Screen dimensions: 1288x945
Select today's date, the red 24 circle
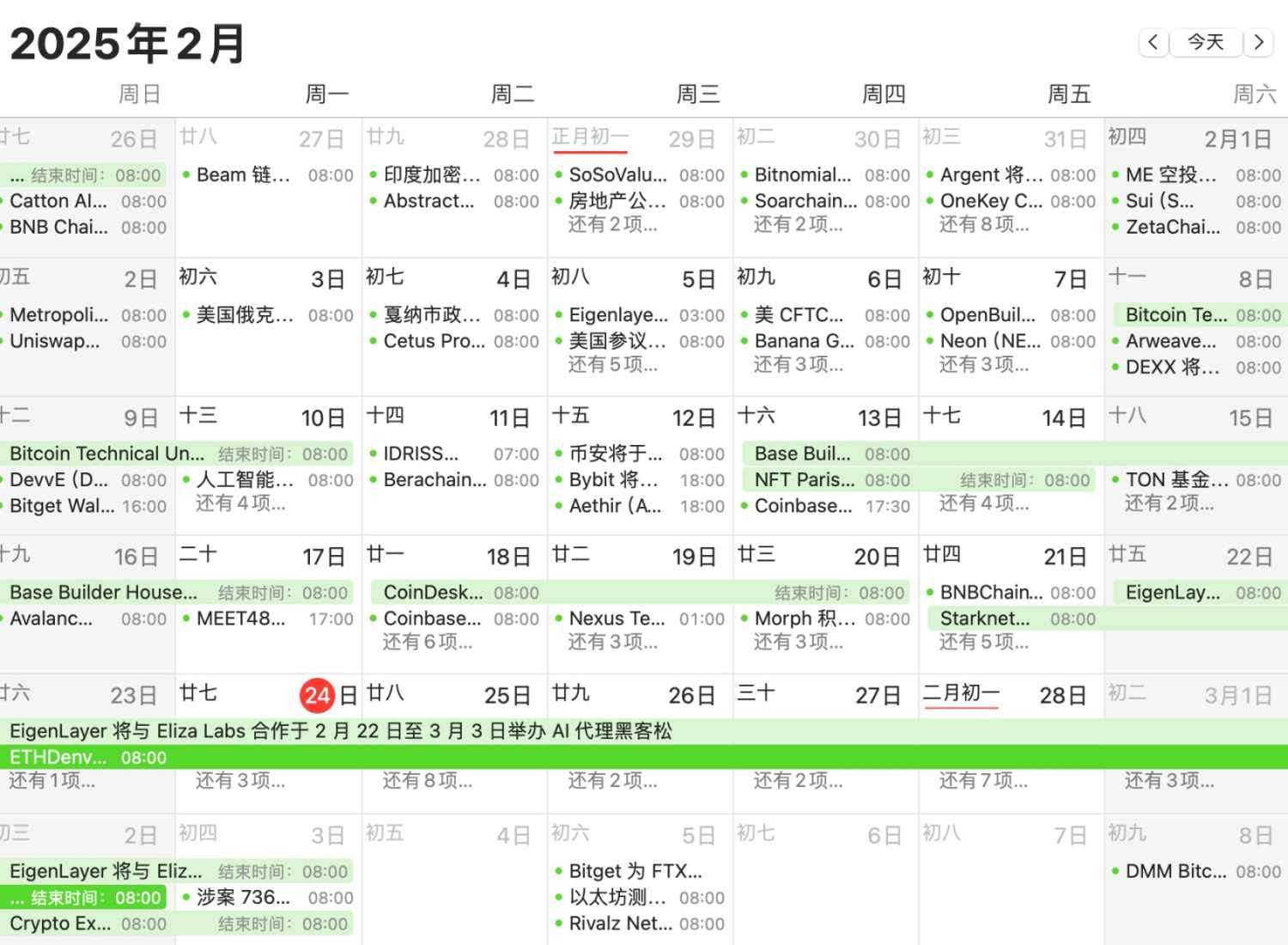[x=317, y=695]
